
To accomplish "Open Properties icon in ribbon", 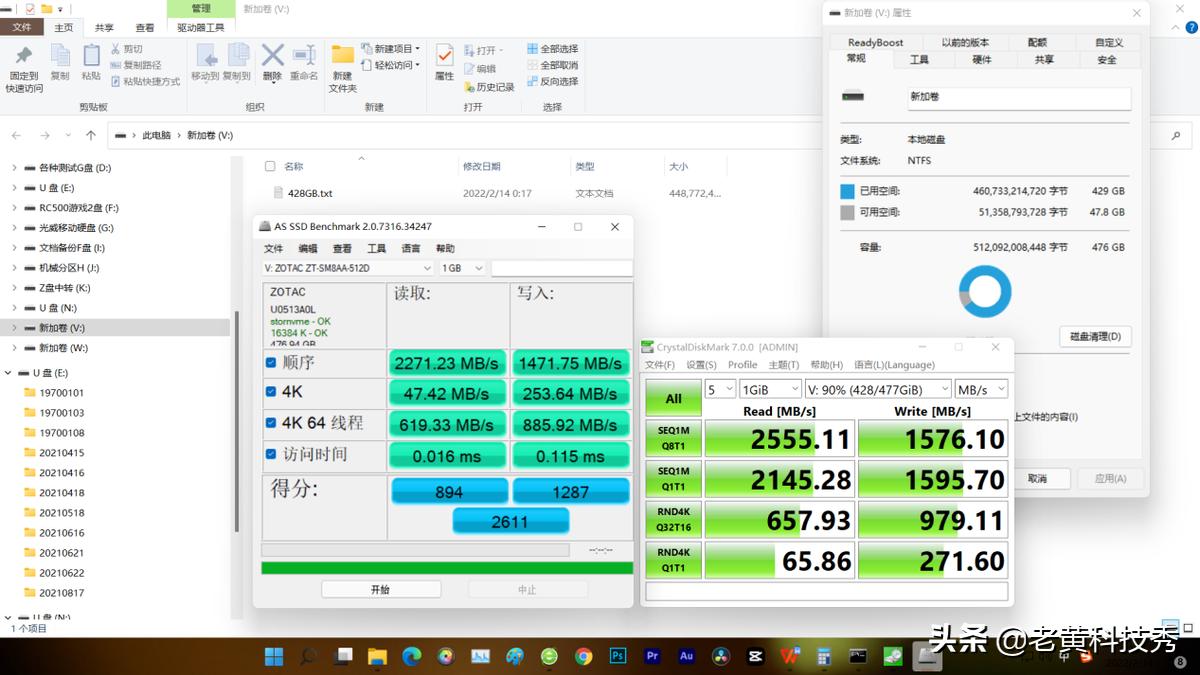I will click(445, 62).
